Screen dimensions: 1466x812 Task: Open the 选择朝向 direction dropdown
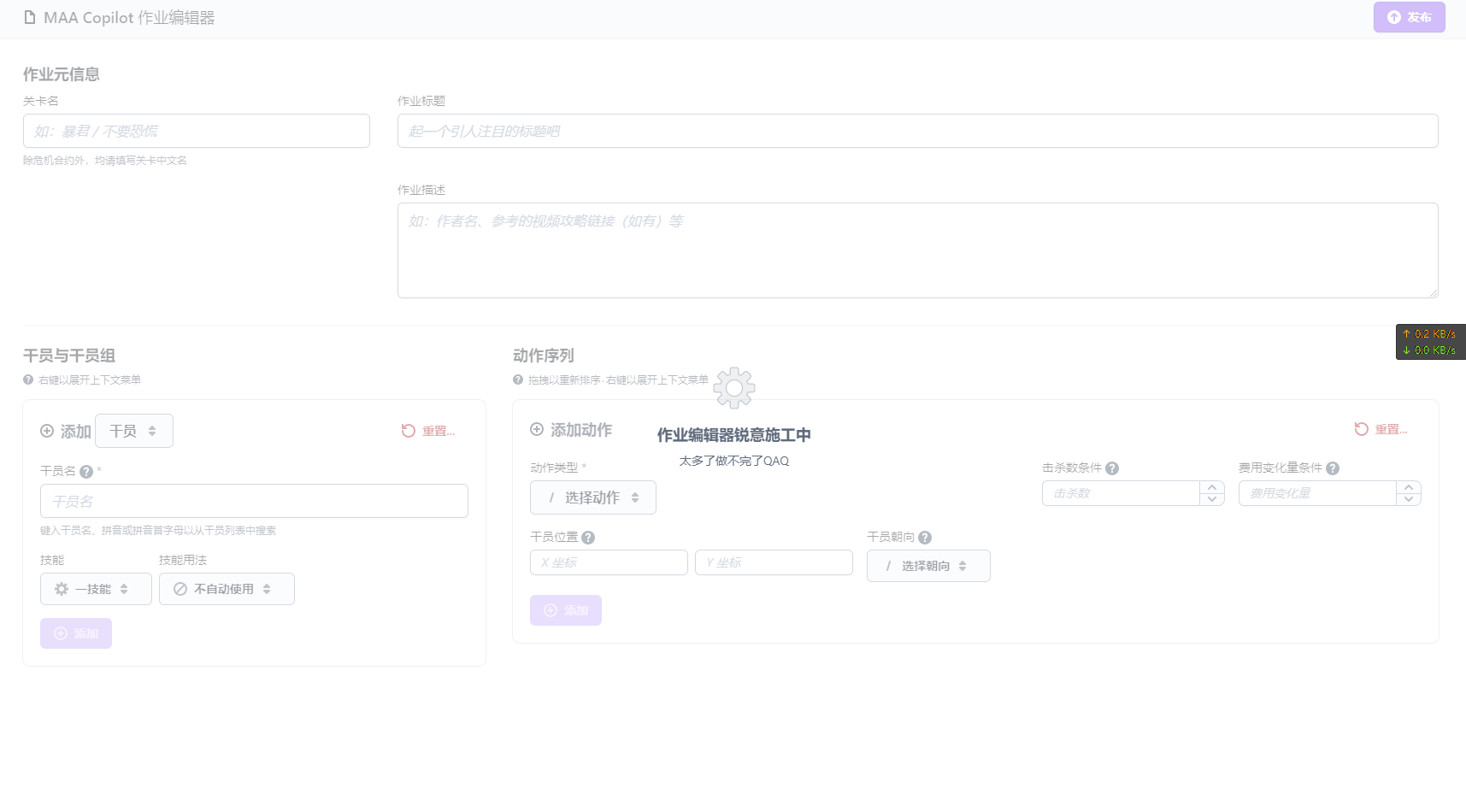pos(928,566)
